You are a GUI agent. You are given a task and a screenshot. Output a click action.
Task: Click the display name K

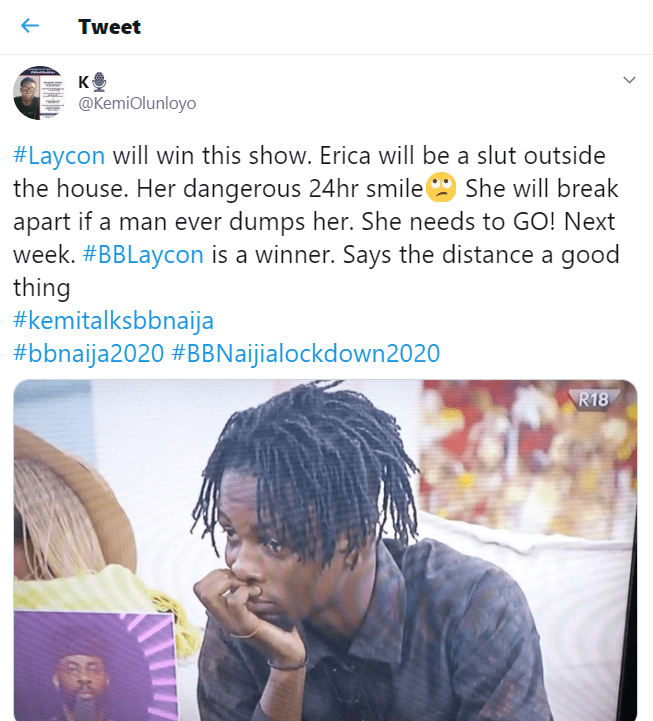(x=83, y=82)
